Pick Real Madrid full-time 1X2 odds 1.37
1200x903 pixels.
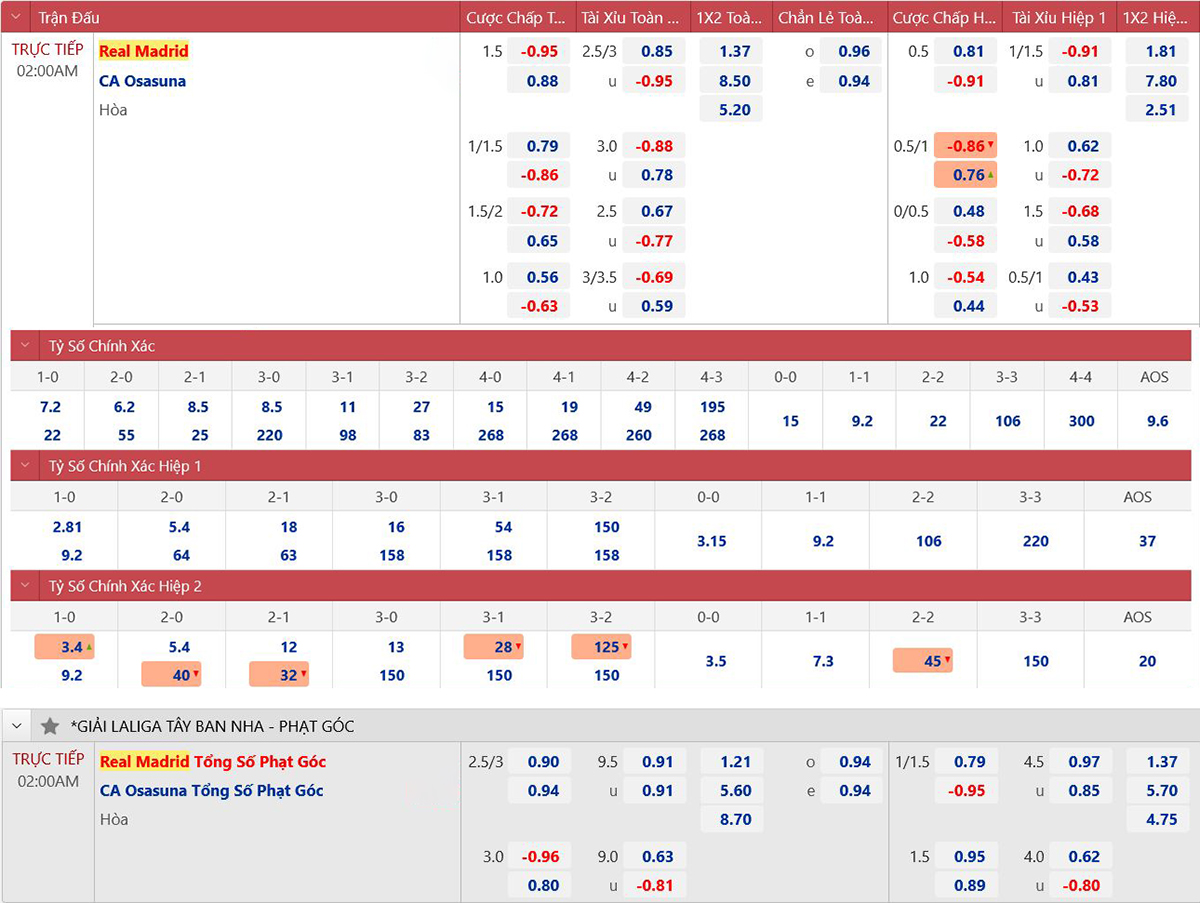point(734,52)
